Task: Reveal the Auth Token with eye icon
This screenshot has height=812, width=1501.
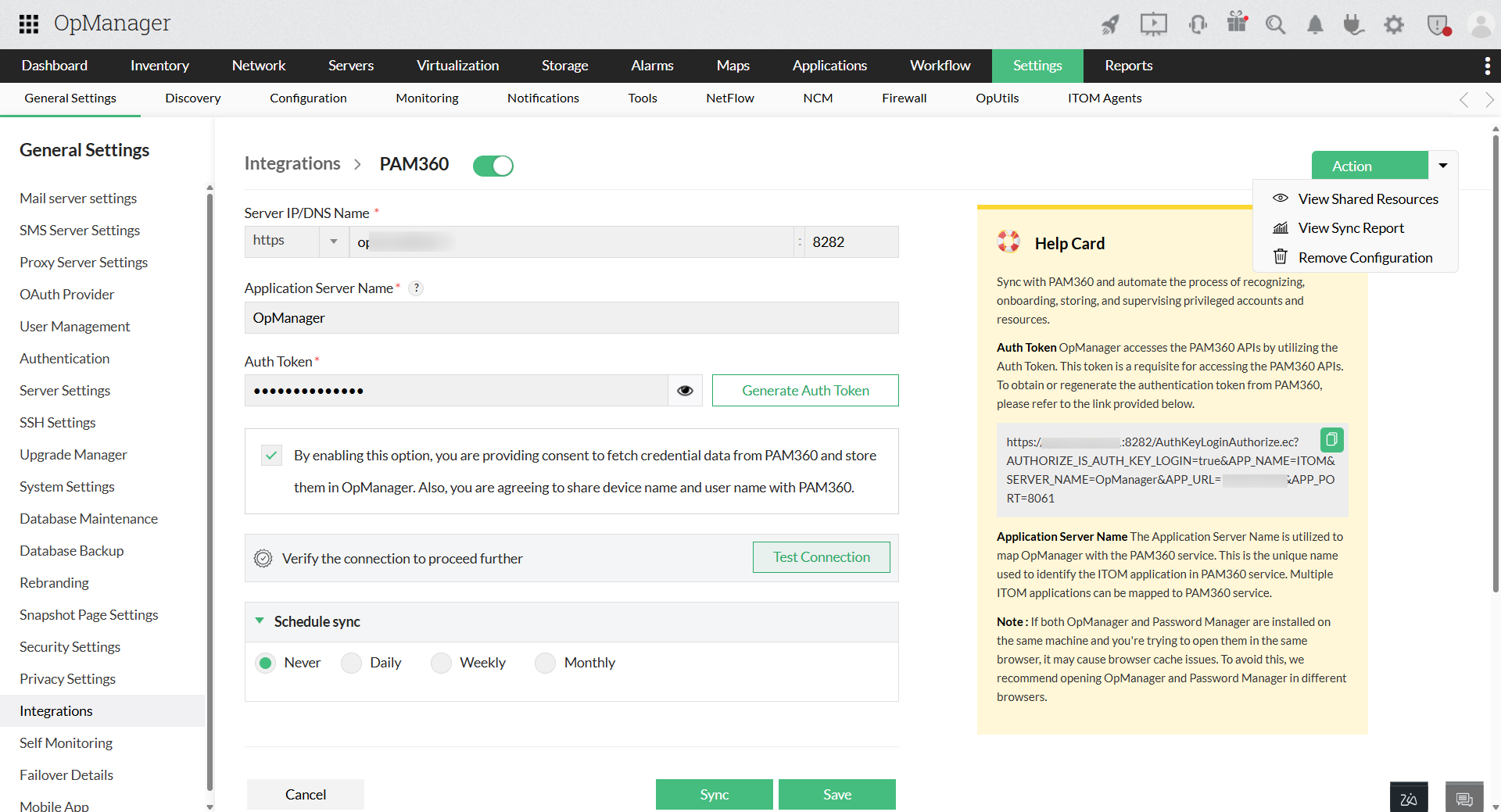Action: 685,391
